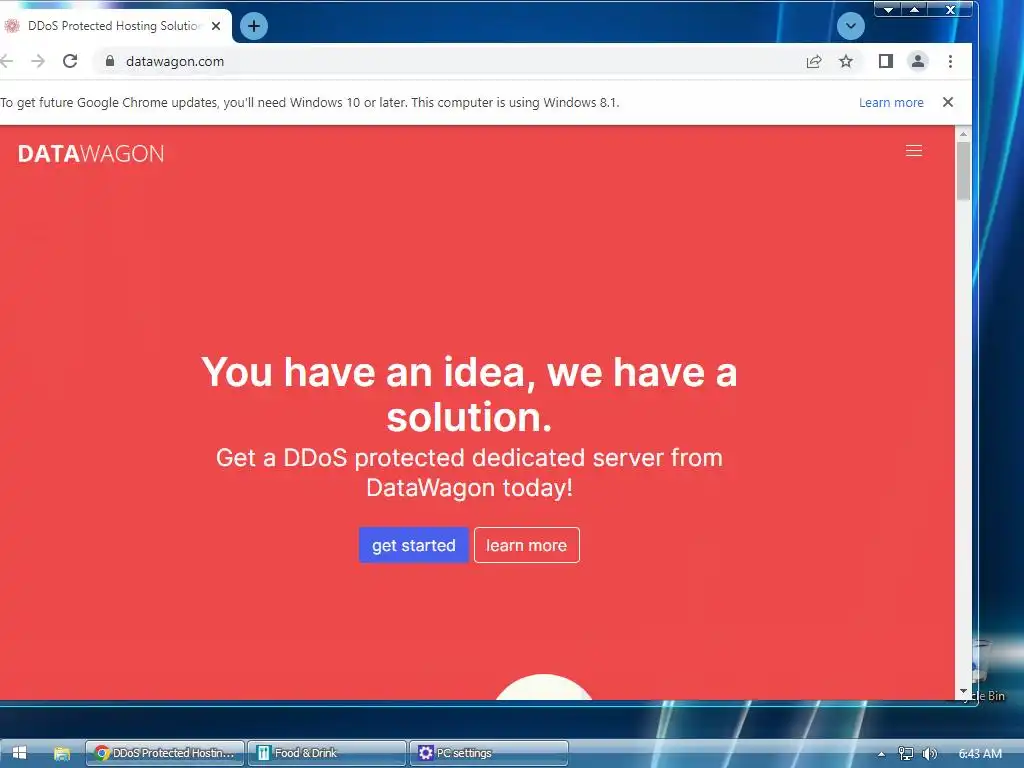Open a new tab with plus button
The image size is (1024, 768).
pos(254,26)
